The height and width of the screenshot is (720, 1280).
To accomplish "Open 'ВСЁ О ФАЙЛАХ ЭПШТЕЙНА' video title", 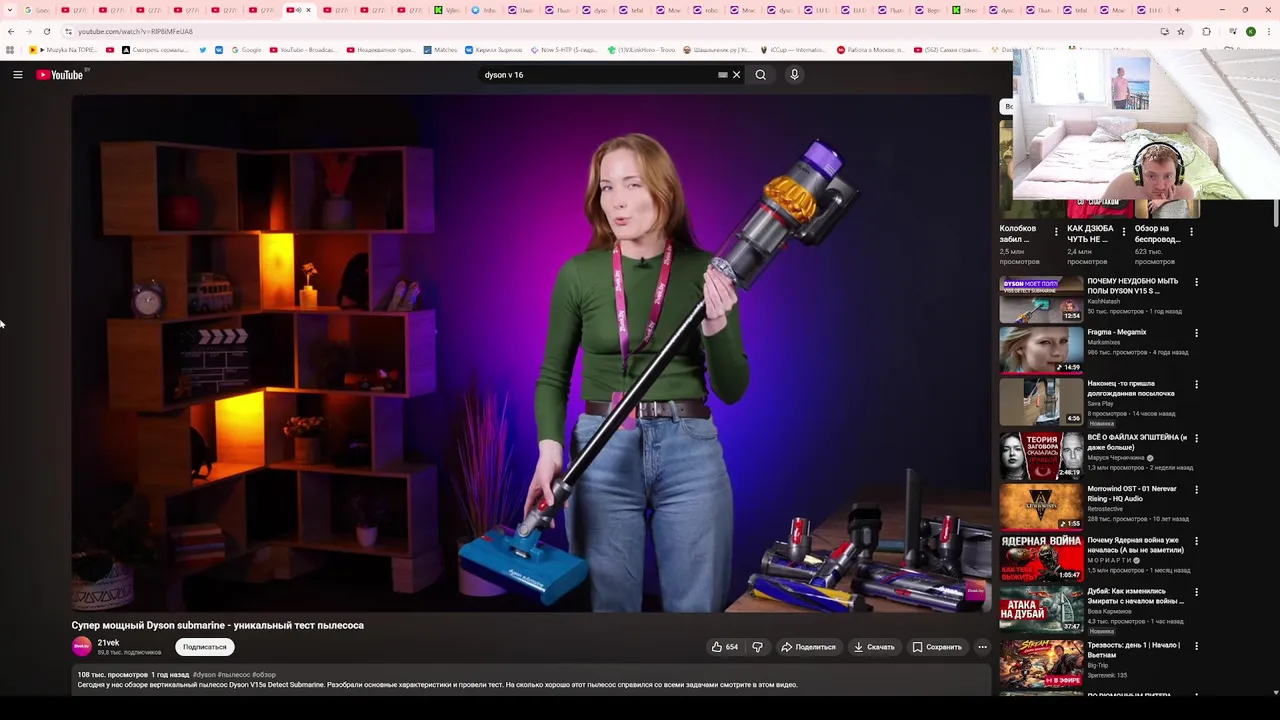I will coord(1137,442).
